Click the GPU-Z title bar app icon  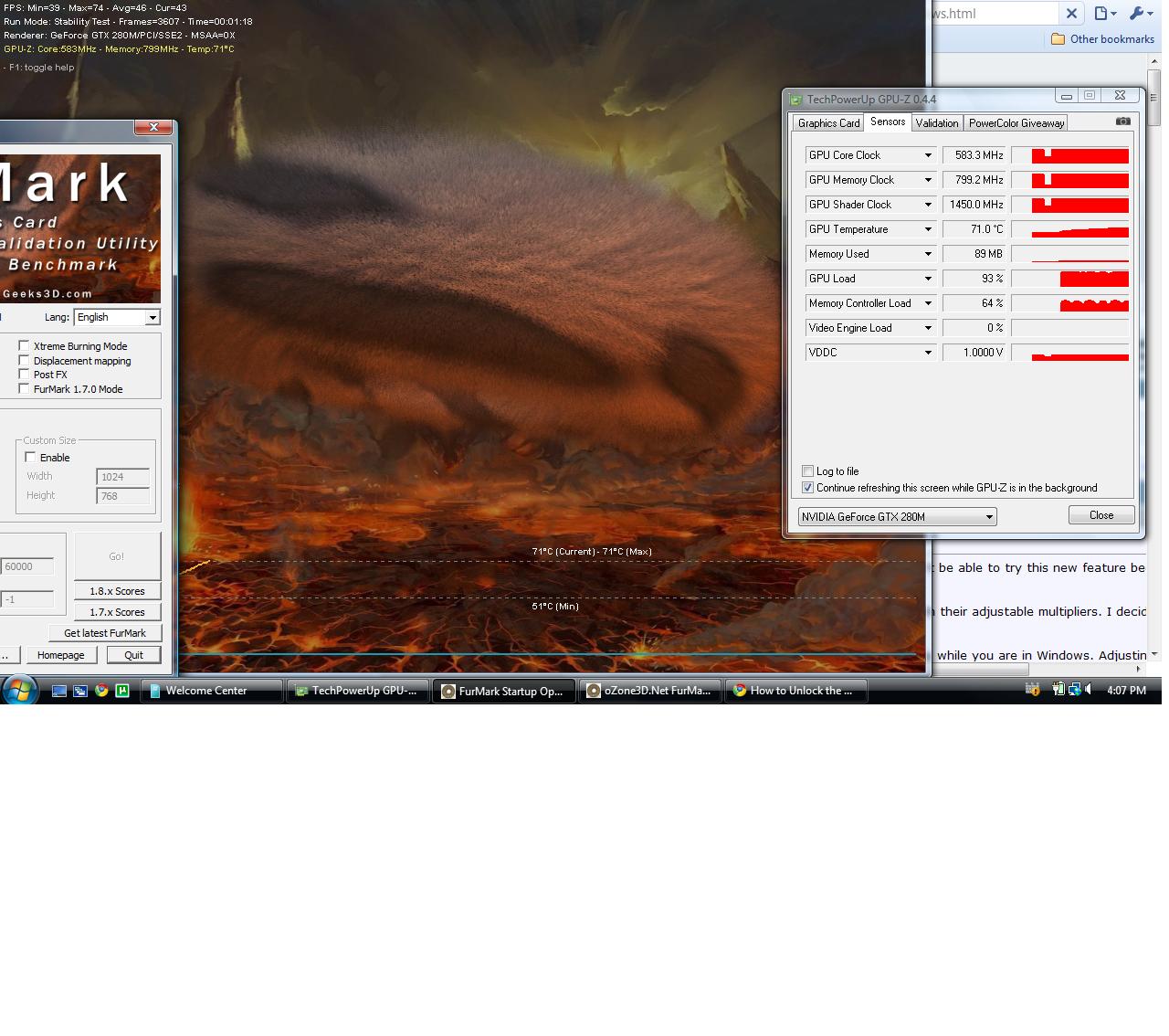click(796, 100)
